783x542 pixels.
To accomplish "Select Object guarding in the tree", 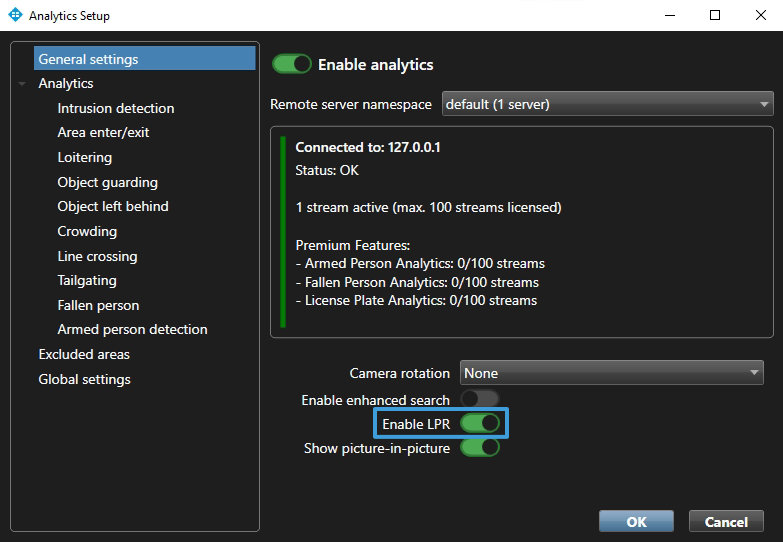I will [x=107, y=182].
